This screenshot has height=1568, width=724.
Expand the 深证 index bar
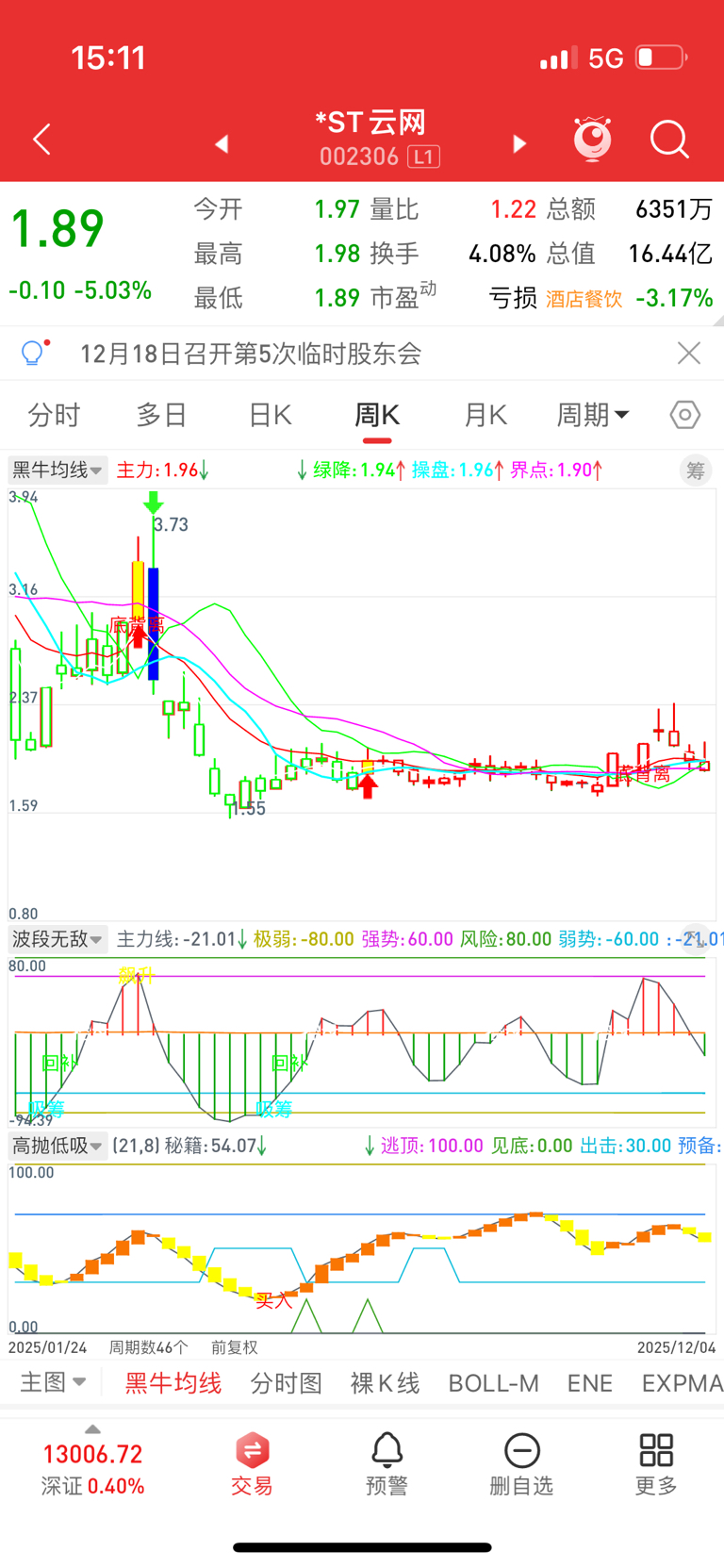(x=92, y=1428)
